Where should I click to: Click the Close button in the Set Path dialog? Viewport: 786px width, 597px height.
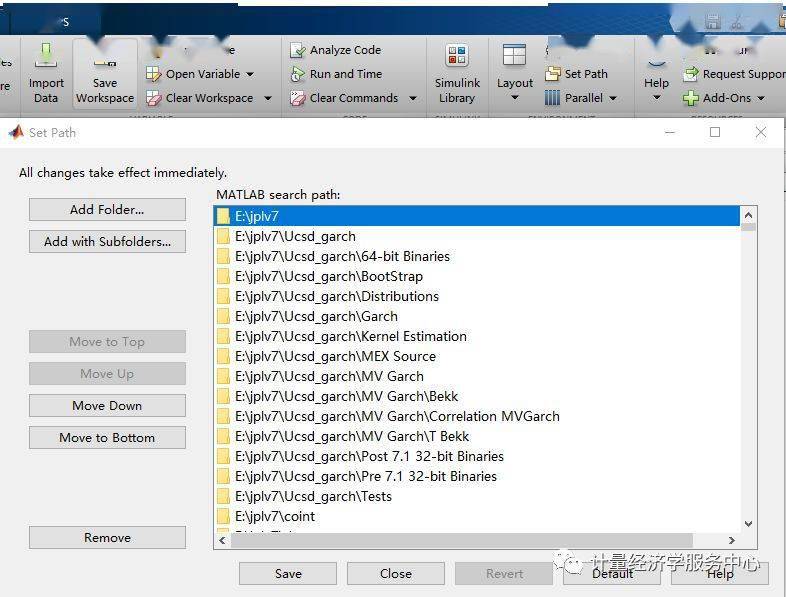pyautogui.click(x=396, y=573)
